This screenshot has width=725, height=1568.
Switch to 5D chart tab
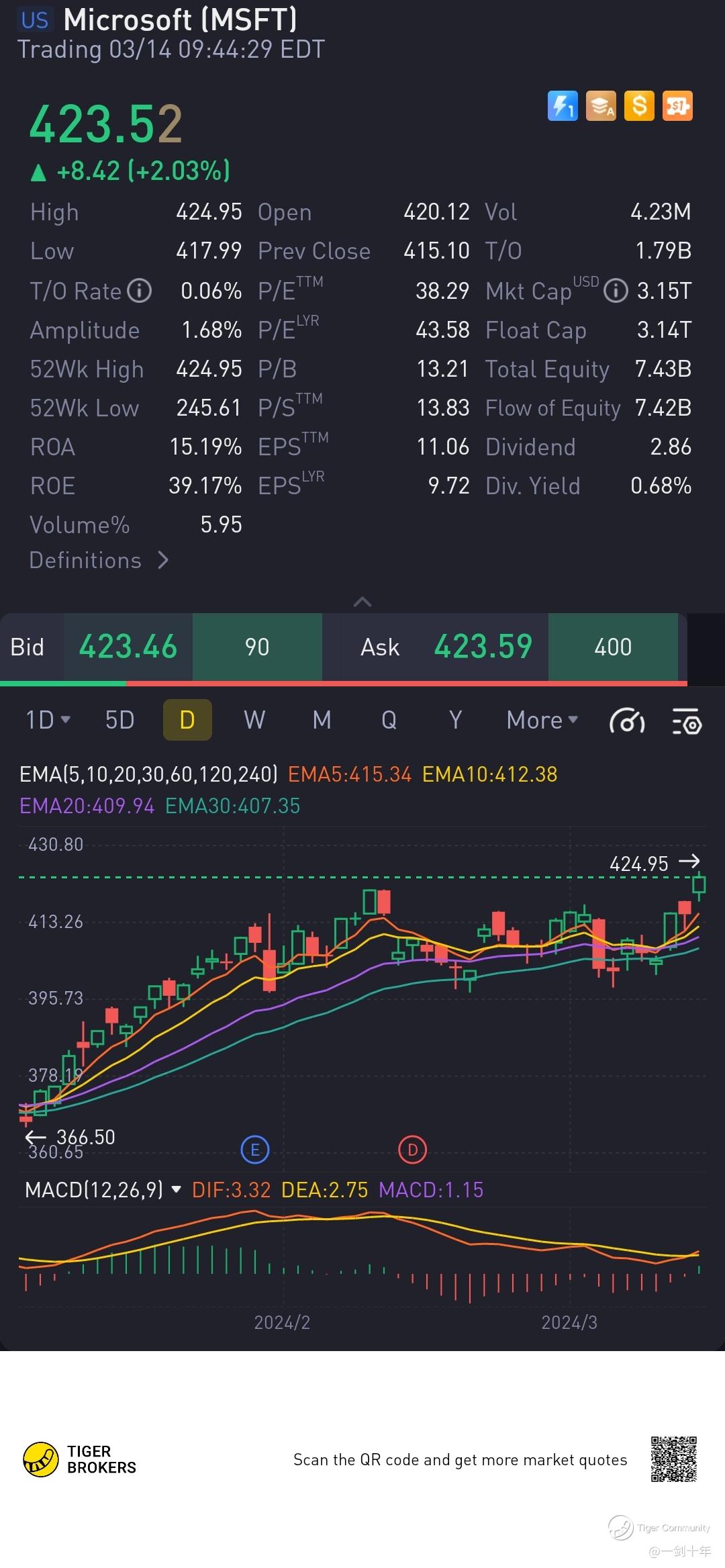tap(120, 720)
